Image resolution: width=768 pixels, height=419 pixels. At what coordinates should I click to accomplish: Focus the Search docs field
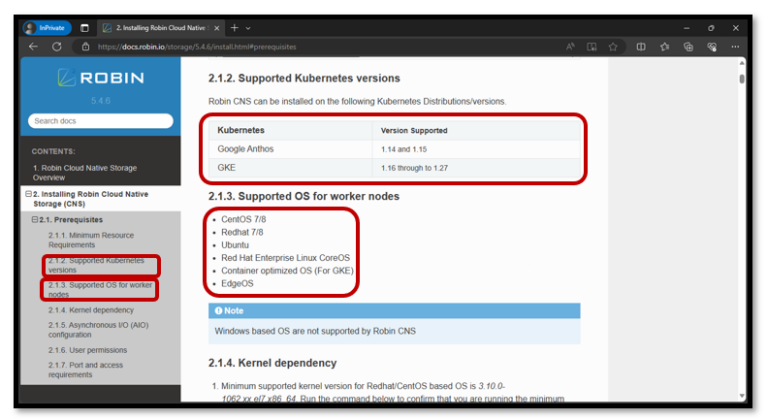coord(100,121)
